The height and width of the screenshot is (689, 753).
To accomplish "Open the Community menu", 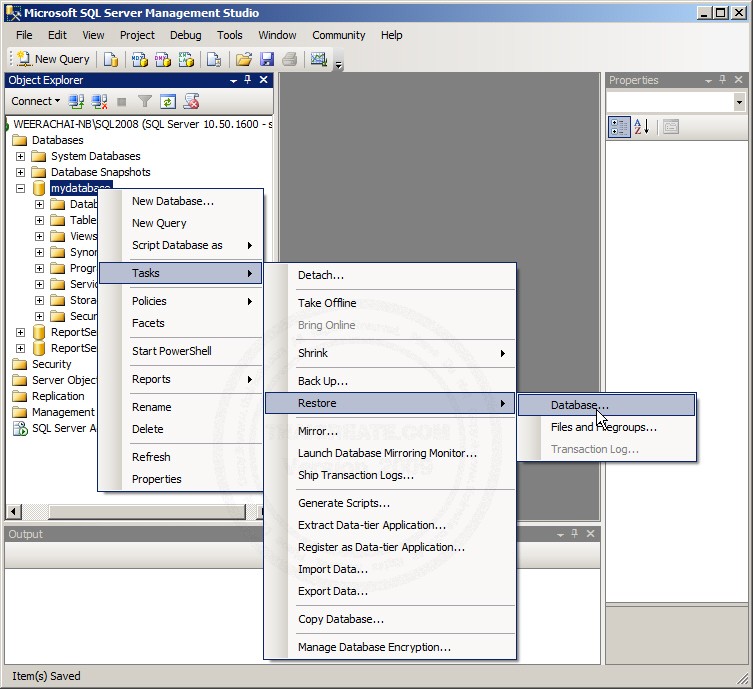I will pos(339,35).
